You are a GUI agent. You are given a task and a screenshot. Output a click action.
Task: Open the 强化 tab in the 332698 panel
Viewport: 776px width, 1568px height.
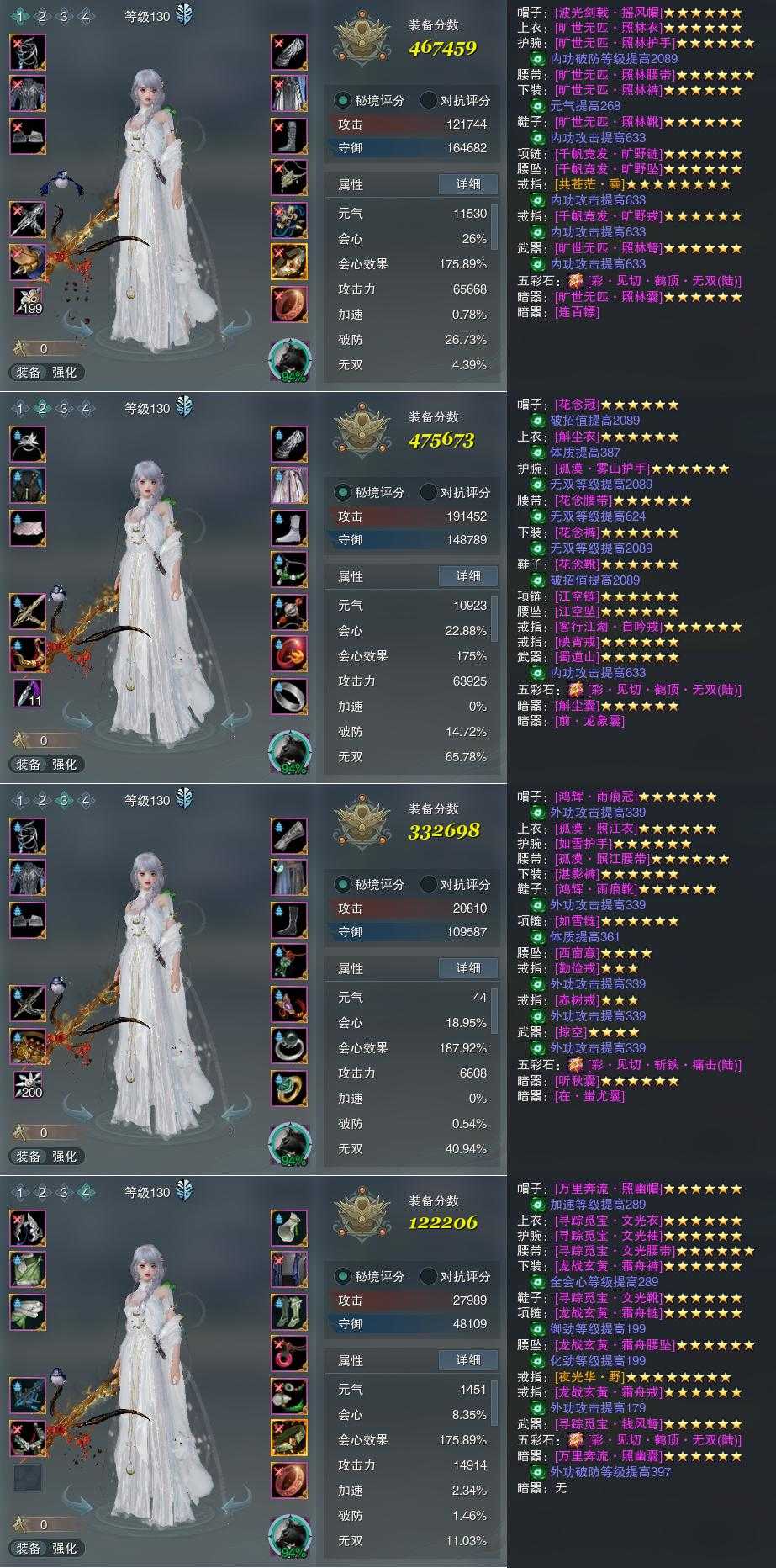pyautogui.click(x=65, y=1156)
